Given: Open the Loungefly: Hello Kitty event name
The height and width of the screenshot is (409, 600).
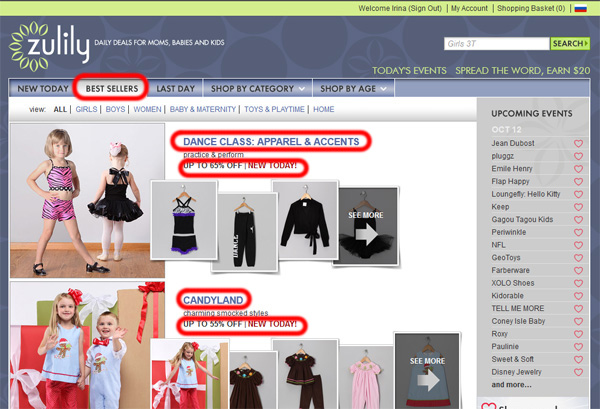Looking at the screenshot, I should click(x=526, y=194).
